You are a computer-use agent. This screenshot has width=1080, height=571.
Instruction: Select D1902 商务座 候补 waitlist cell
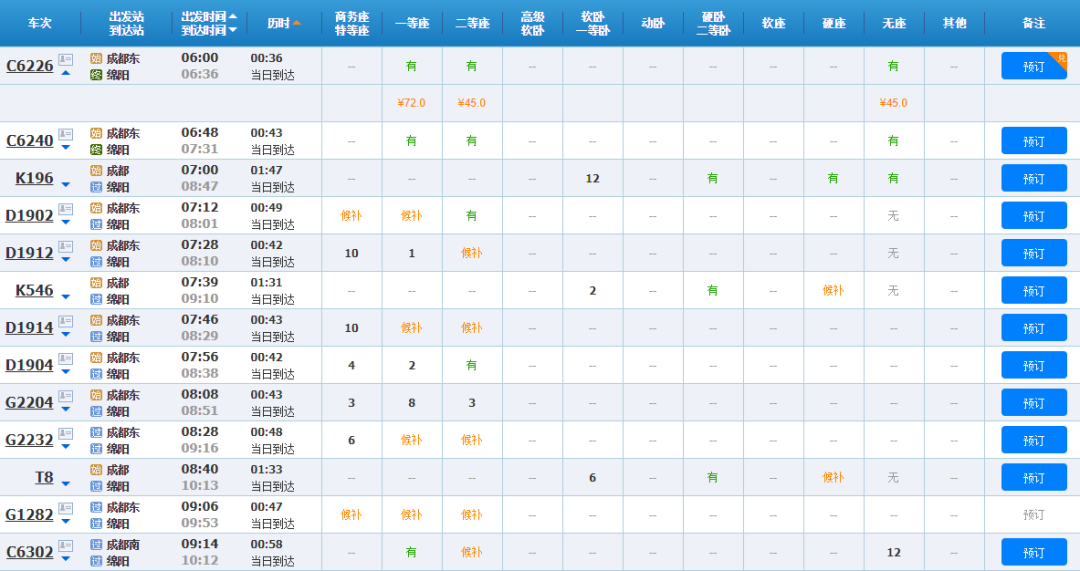click(351, 216)
